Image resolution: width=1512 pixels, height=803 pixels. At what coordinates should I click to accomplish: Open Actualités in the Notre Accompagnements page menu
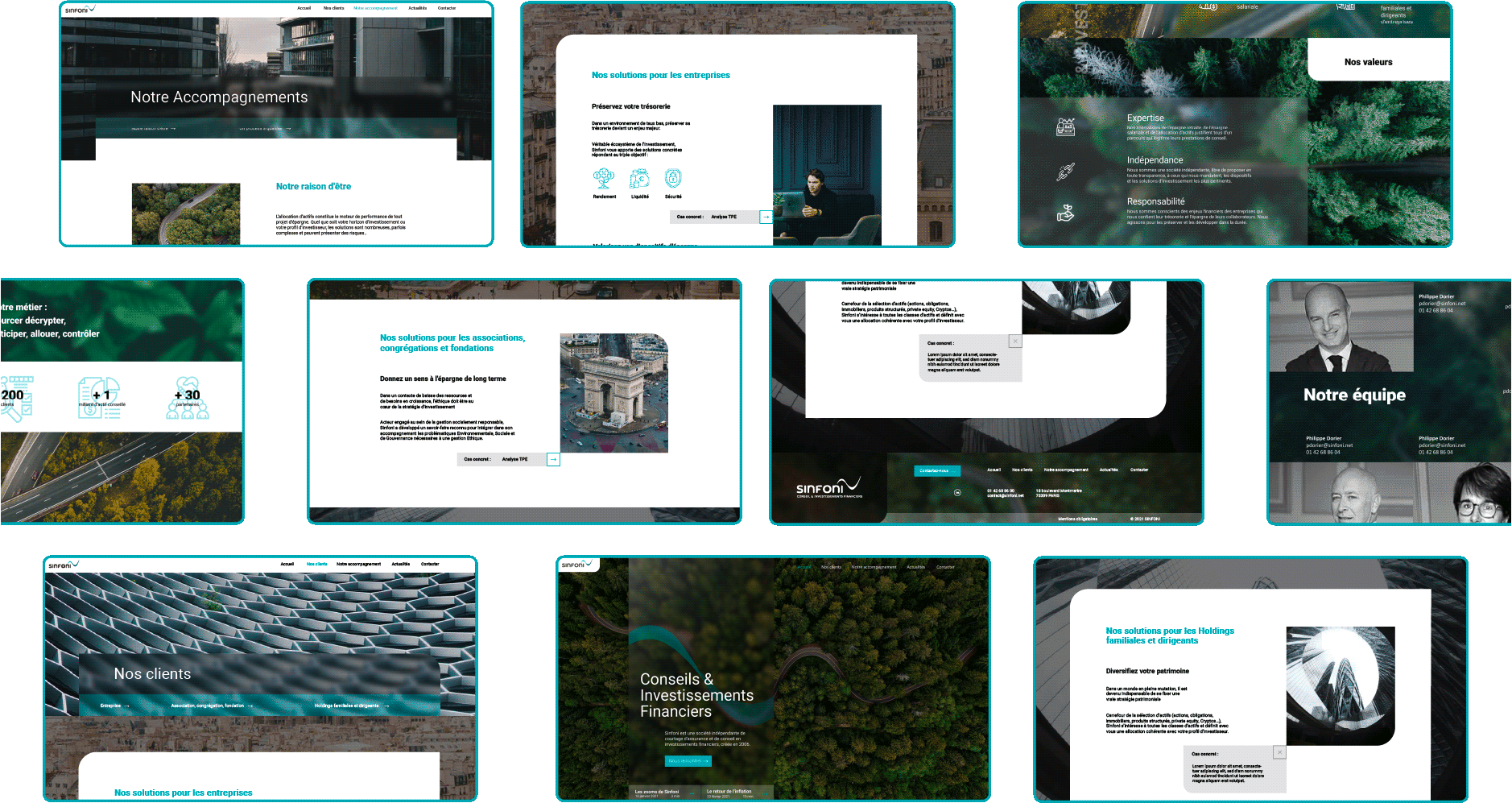coord(417,8)
